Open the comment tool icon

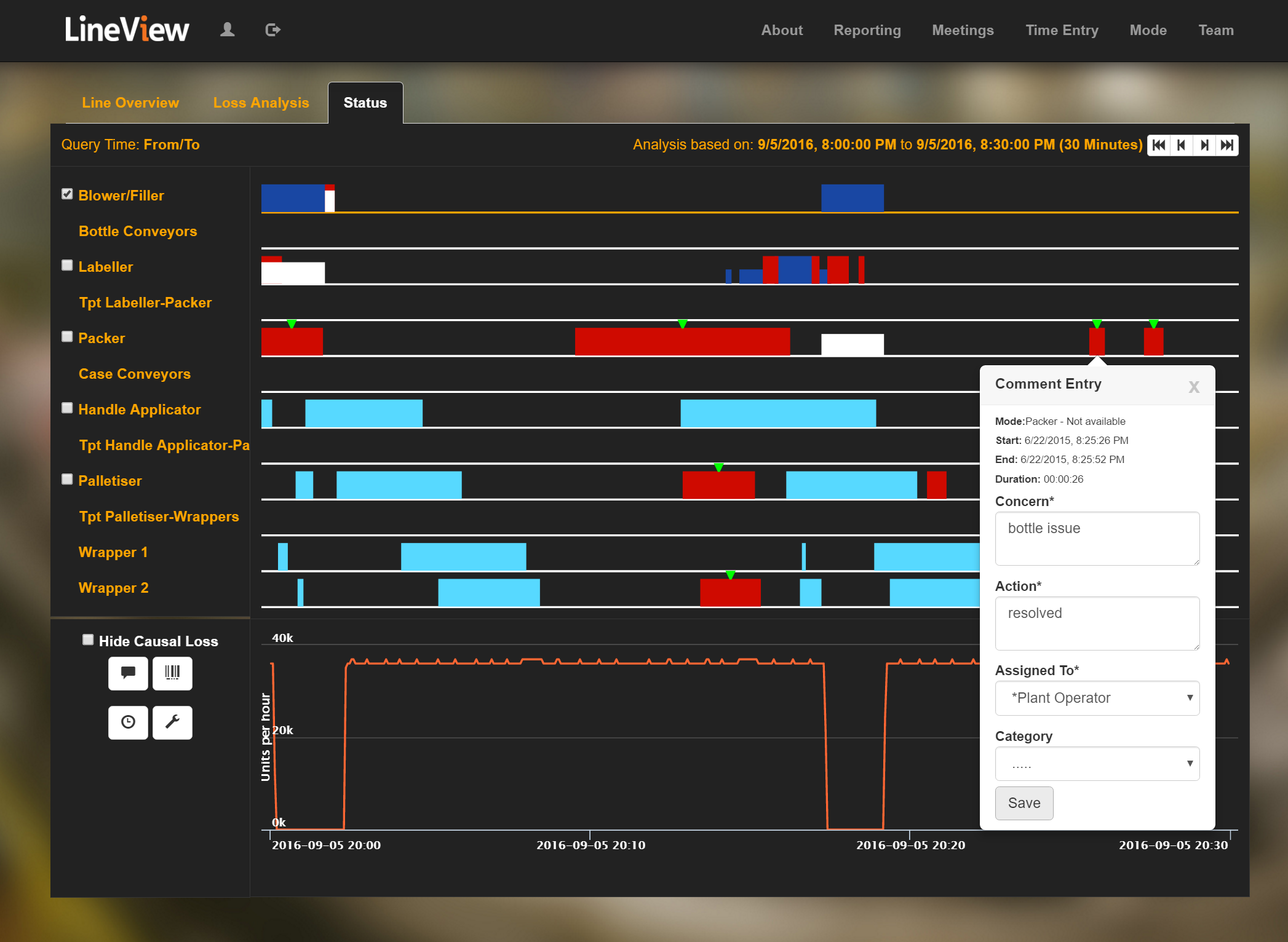[128, 673]
